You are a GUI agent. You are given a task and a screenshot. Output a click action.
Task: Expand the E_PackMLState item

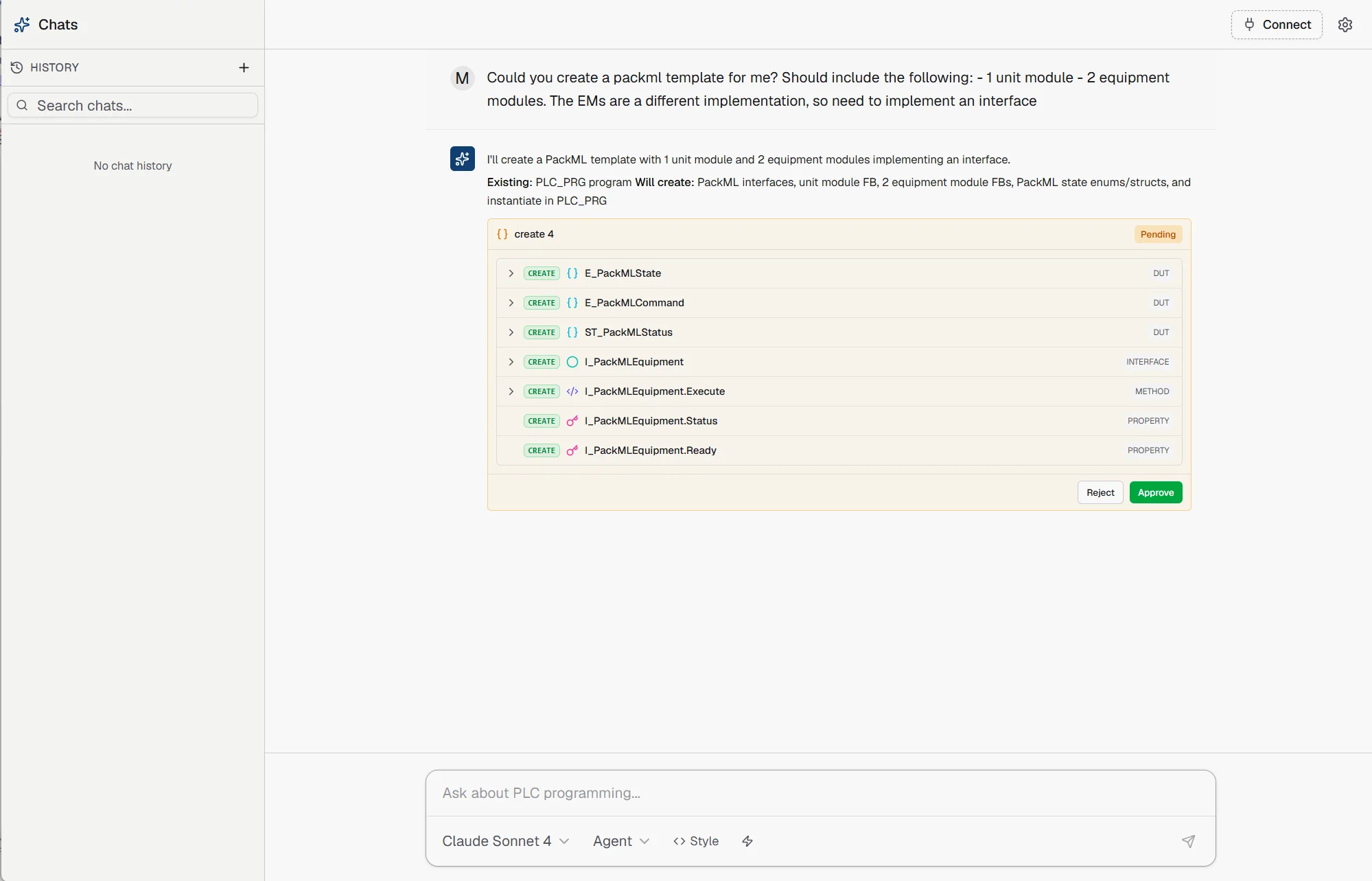pyautogui.click(x=511, y=273)
